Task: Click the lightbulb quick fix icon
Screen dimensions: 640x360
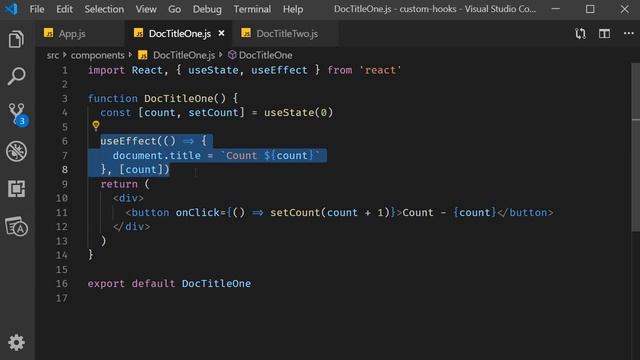Action: click(96, 125)
